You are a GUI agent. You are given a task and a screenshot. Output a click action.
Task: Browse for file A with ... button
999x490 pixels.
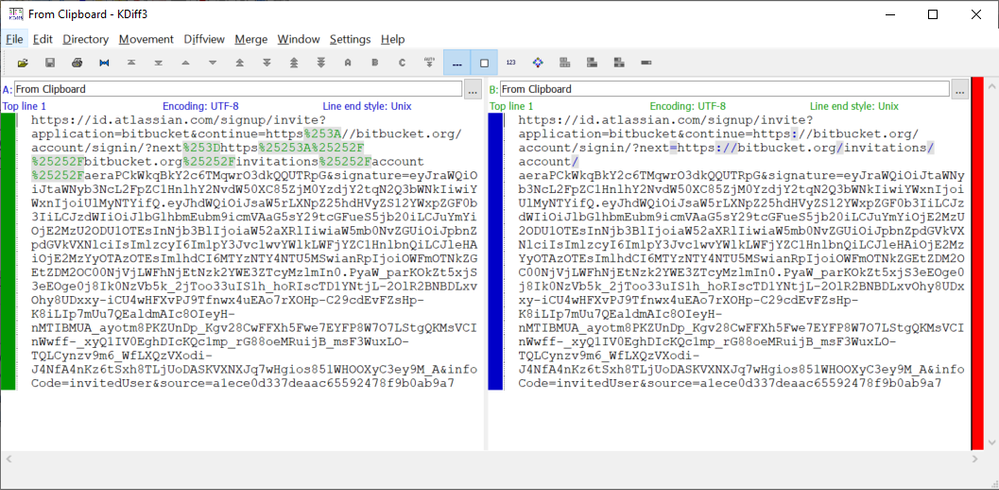(x=473, y=89)
